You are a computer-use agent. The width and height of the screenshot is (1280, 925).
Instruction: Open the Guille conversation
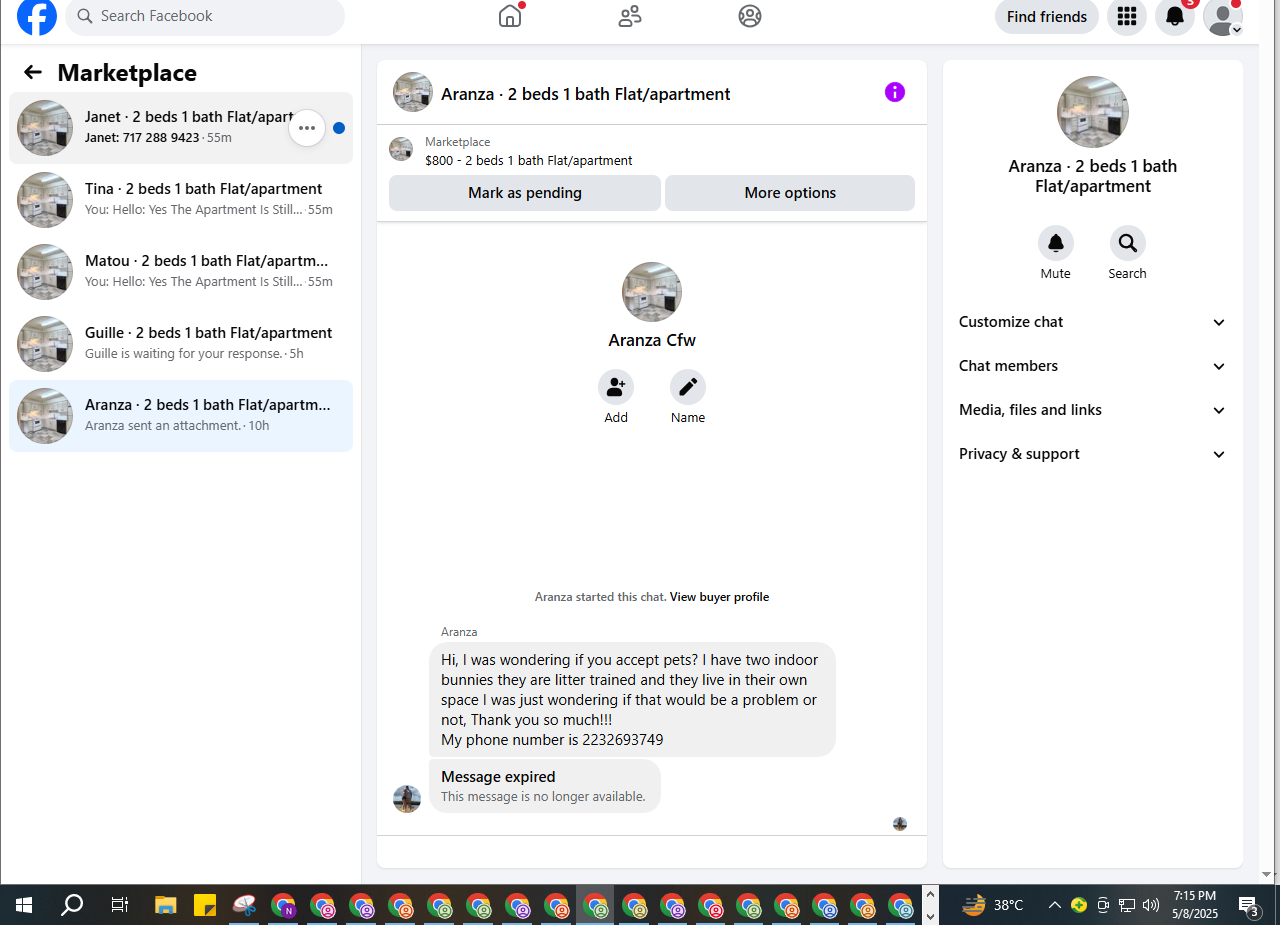pos(181,344)
